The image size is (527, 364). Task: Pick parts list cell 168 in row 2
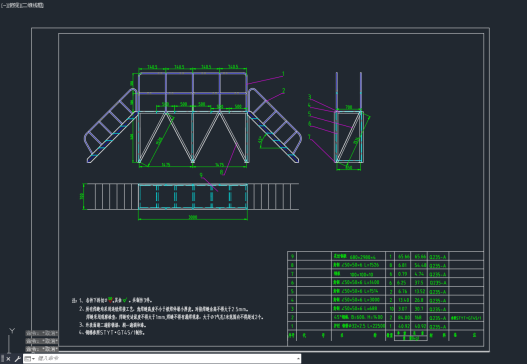[418, 318]
